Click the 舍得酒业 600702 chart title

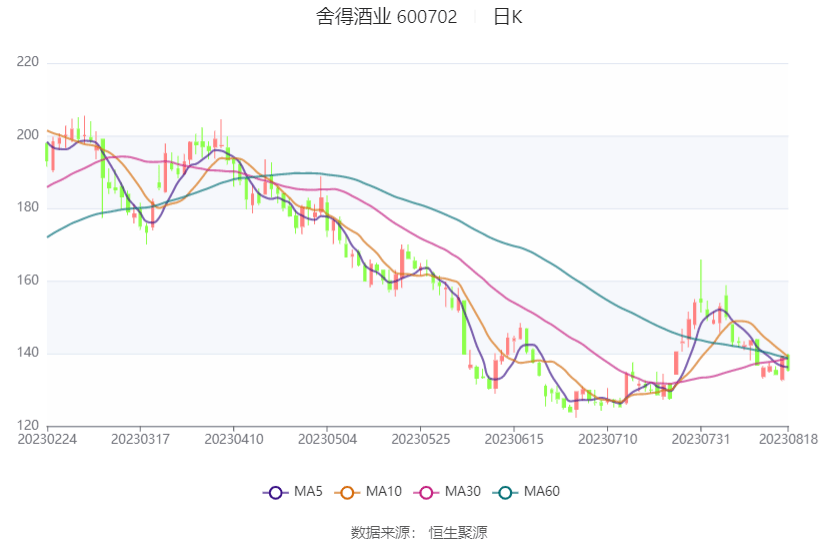(387, 17)
